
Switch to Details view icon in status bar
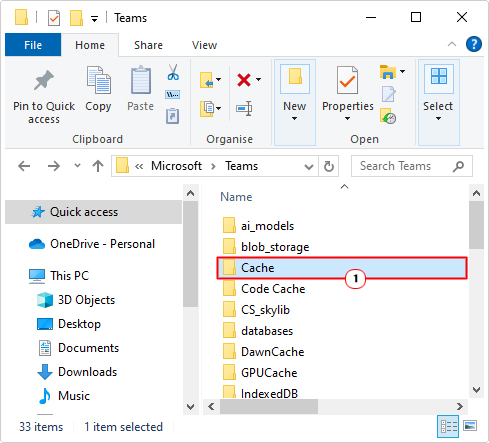pos(448,426)
